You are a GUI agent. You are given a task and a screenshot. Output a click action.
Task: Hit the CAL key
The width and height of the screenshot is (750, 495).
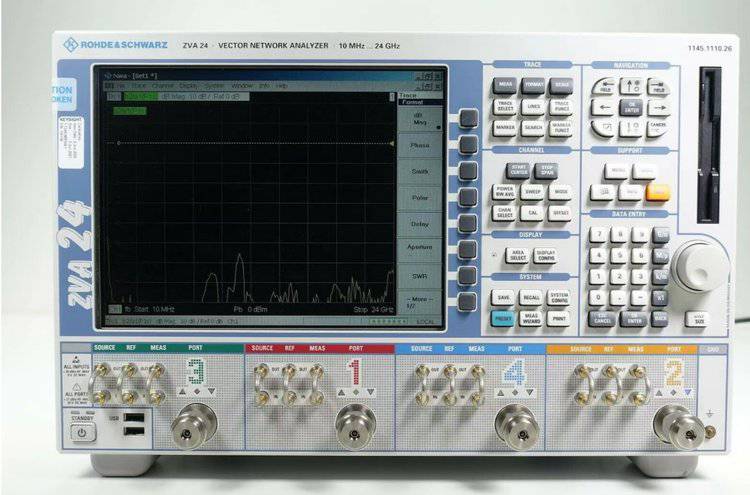533,213
